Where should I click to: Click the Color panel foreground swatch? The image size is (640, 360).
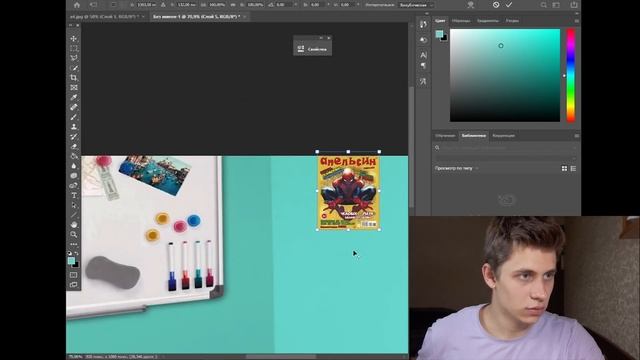coord(439,34)
